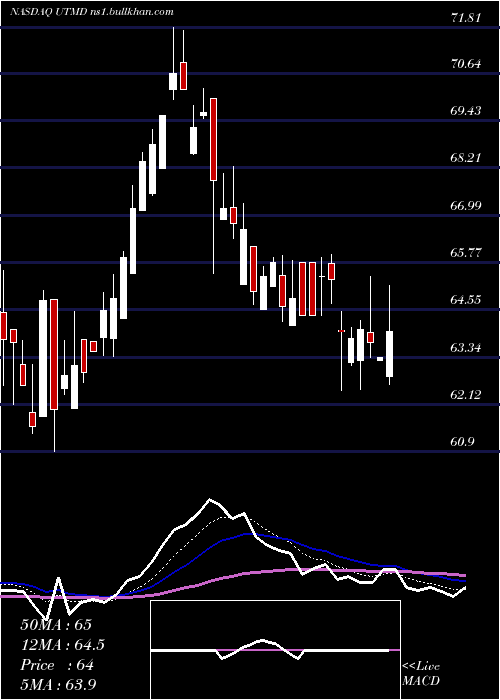Click the 50MA : 65 readout
This screenshot has height=700, width=500.
click(x=56, y=625)
